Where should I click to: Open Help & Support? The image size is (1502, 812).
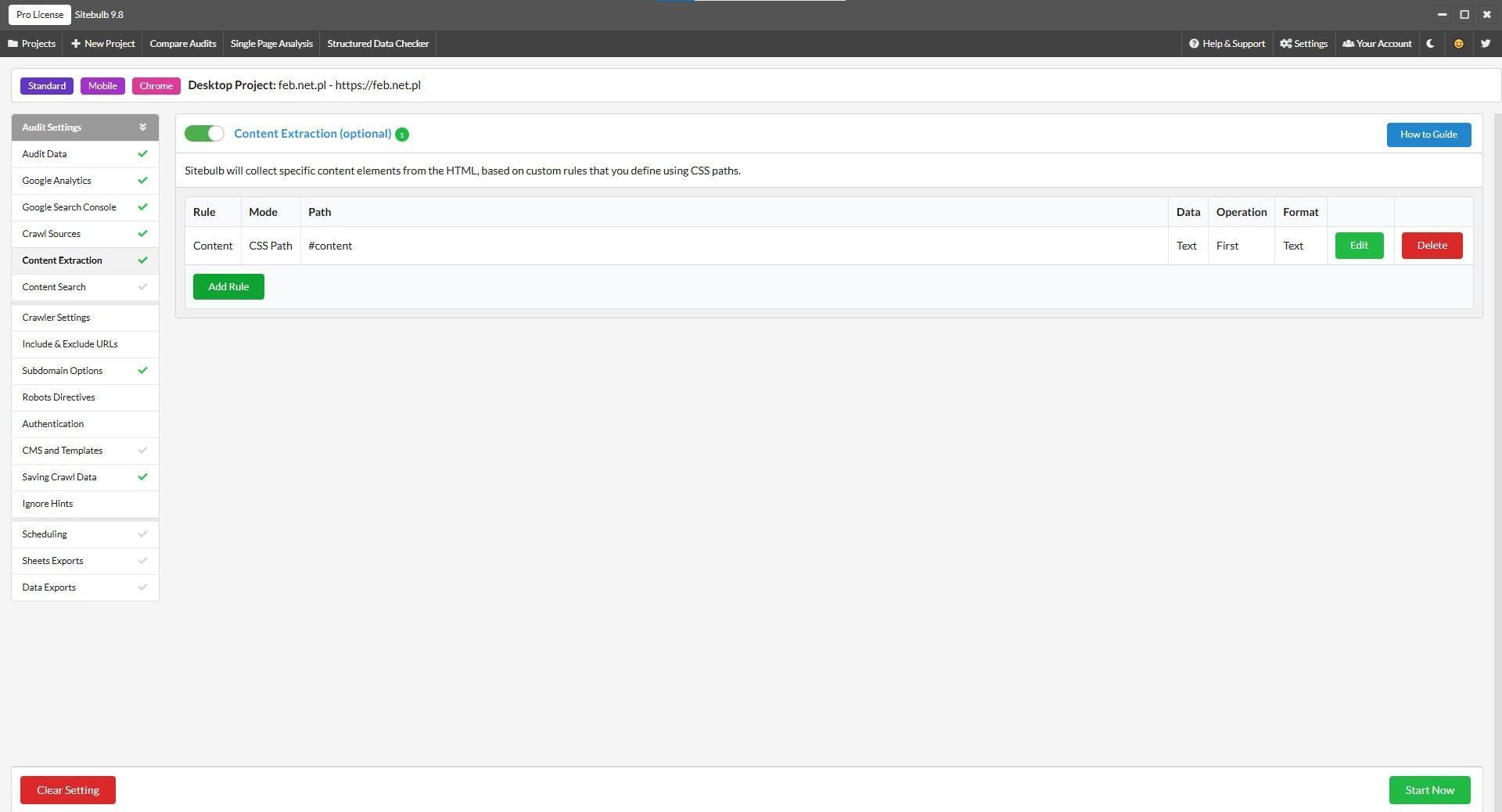[x=1227, y=44]
